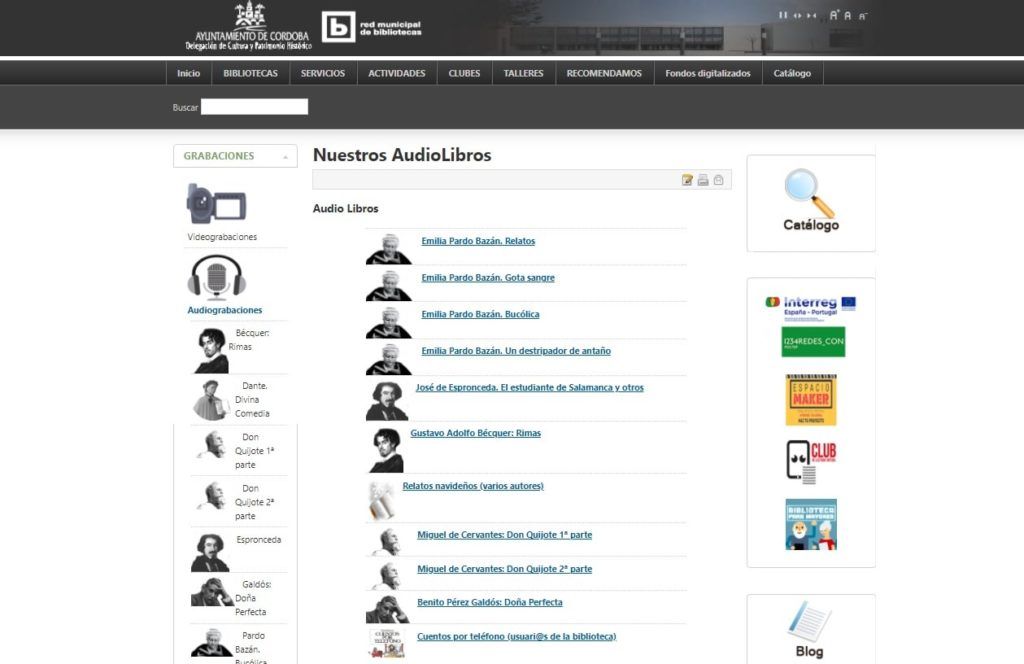This screenshot has height=664, width=1024.
Task: Open Catálogo magnifying glass icon
Action: [x=810, y=193]
